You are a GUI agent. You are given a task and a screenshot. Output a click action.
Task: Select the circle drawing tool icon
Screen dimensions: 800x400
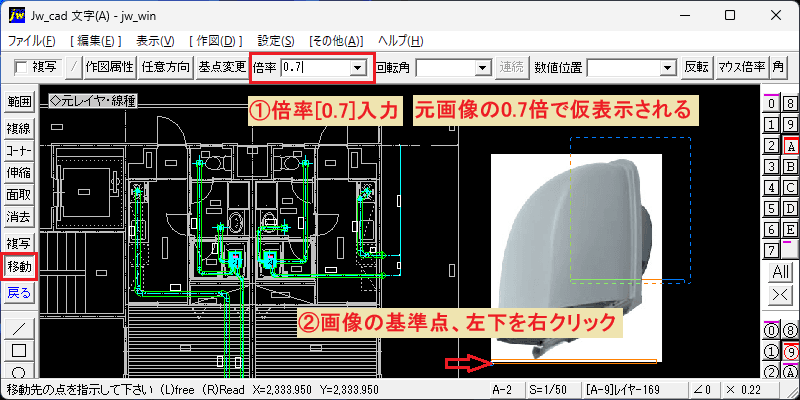coord(19,371)
